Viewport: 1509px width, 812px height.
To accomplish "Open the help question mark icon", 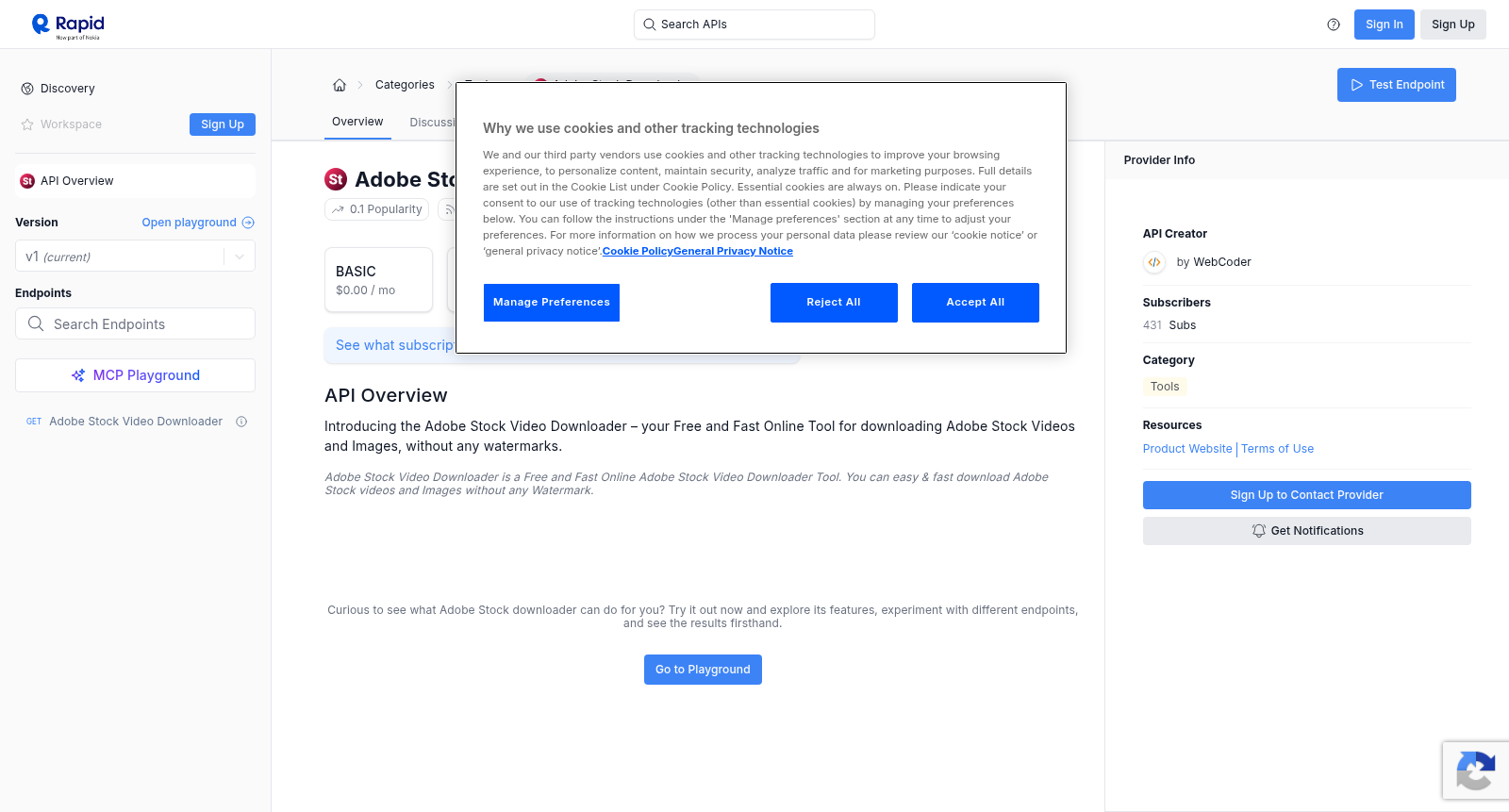I will click(1334, 25).
